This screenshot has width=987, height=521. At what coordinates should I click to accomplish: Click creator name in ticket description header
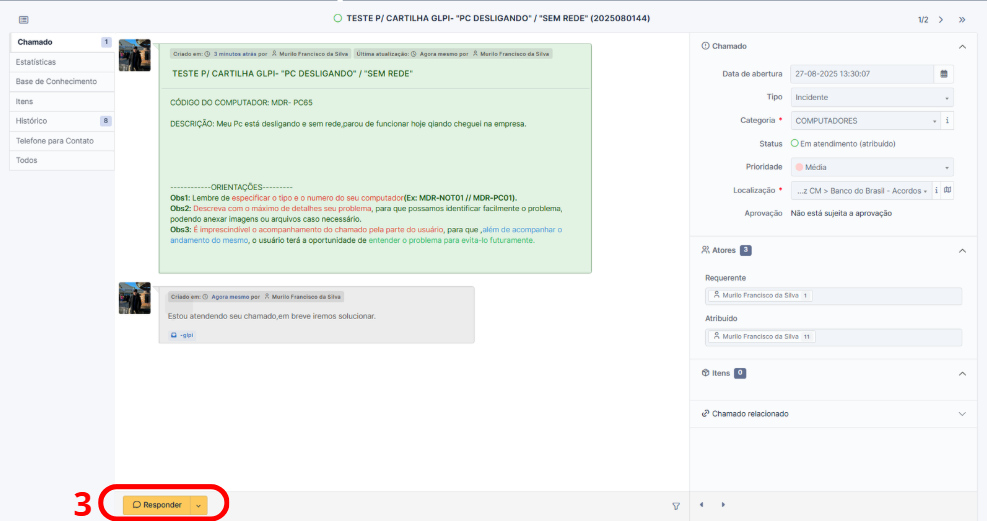tap(314, 54)
